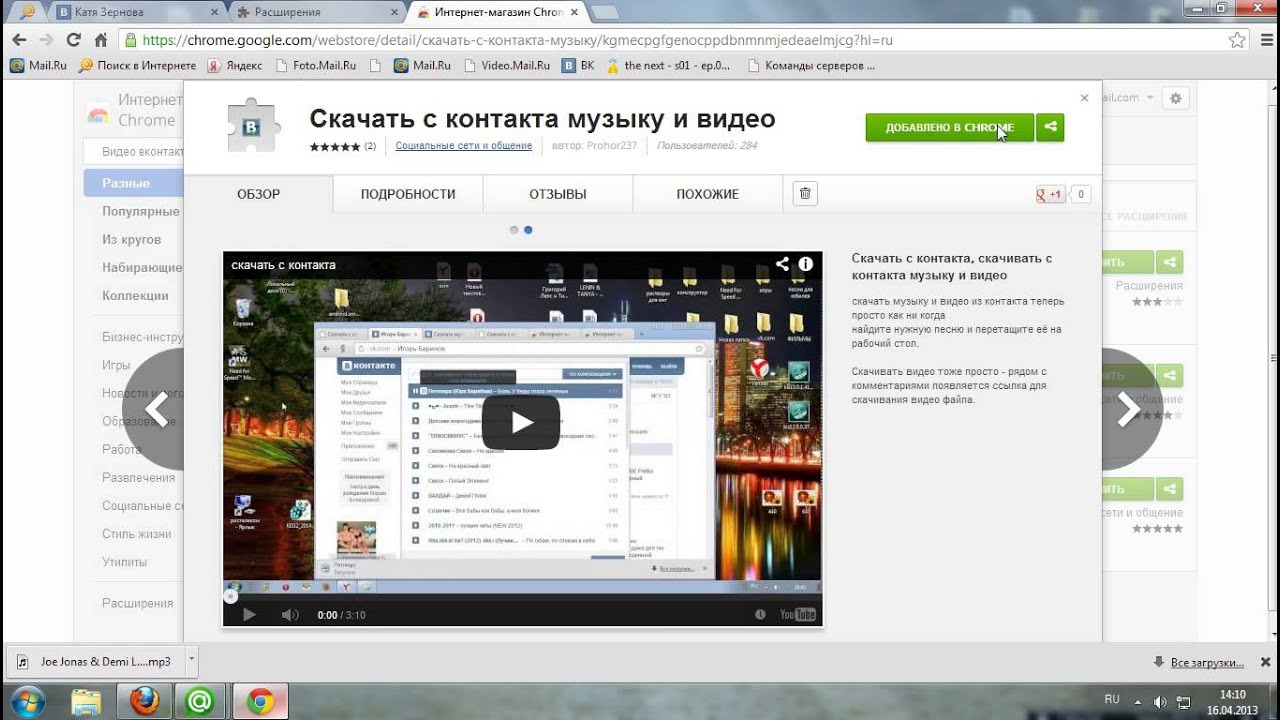Switch to the Расширения browser tab

click(x=315, y=12)
